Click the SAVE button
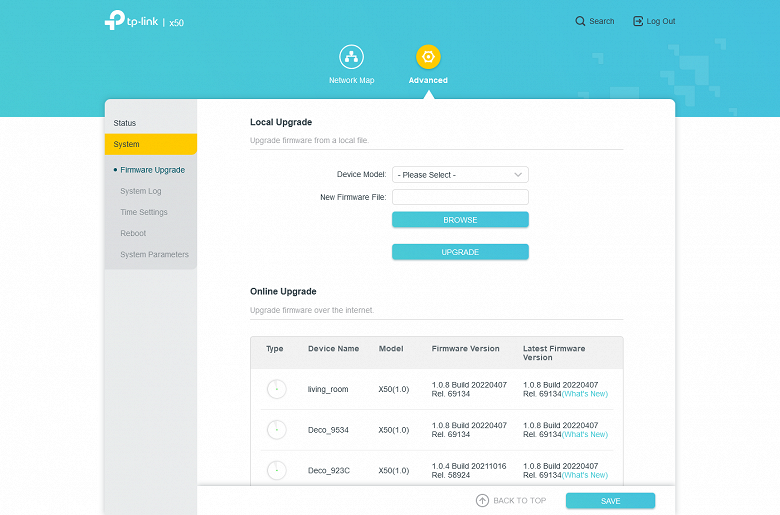The image size is (780, 515). (x=610, y=501)
